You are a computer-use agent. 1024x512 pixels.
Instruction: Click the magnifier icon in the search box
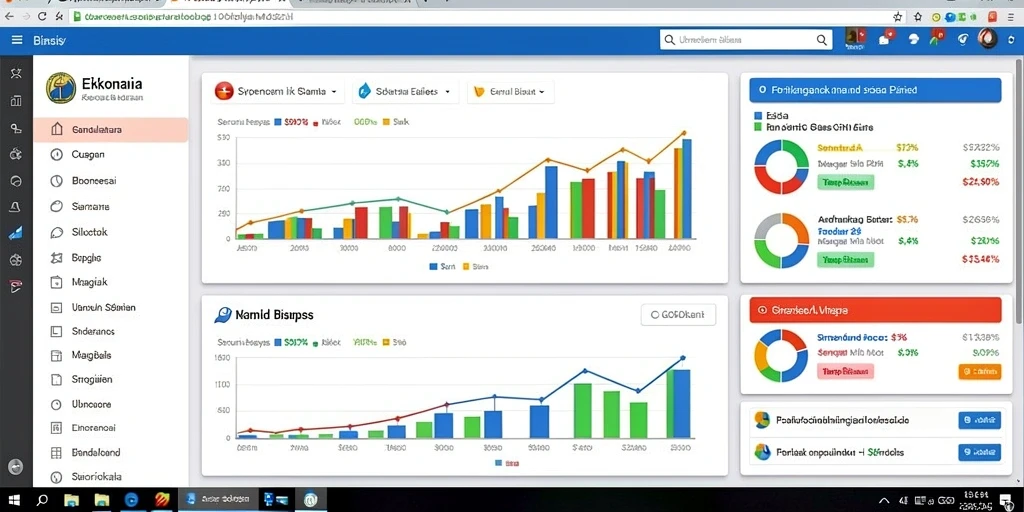point(822,40)
